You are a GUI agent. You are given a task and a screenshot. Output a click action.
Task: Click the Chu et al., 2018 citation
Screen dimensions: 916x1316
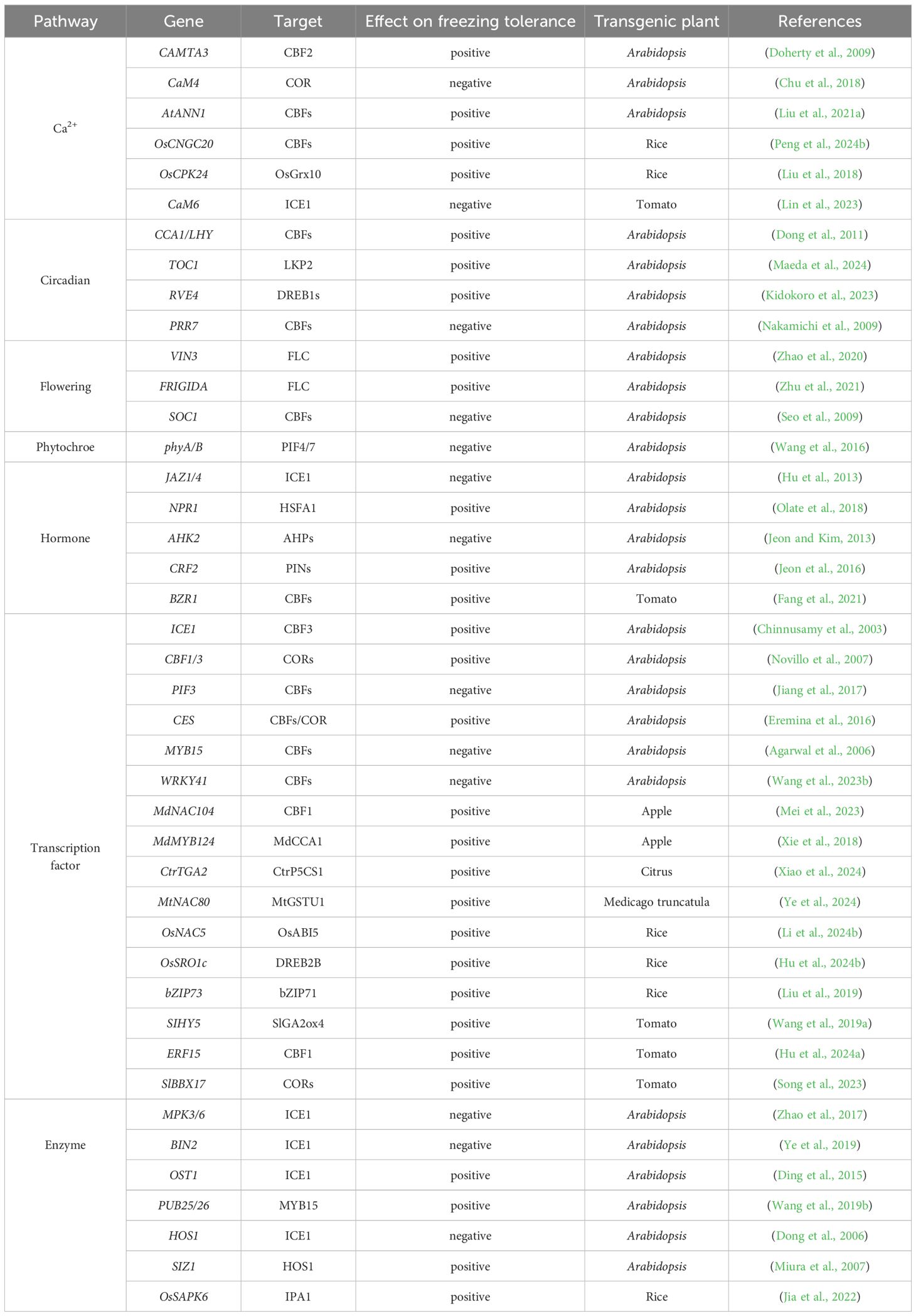819,83
